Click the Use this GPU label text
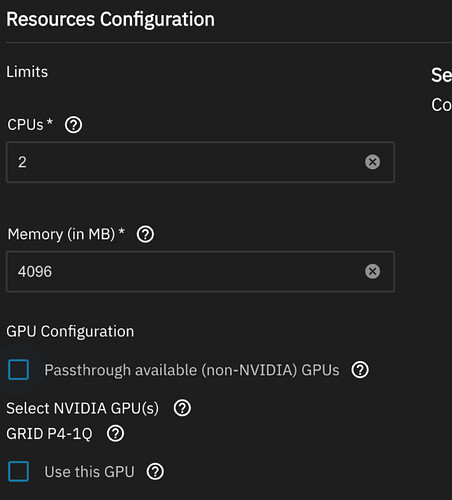The width and height of the screenshot is (452, 500). tap(89, 472)
